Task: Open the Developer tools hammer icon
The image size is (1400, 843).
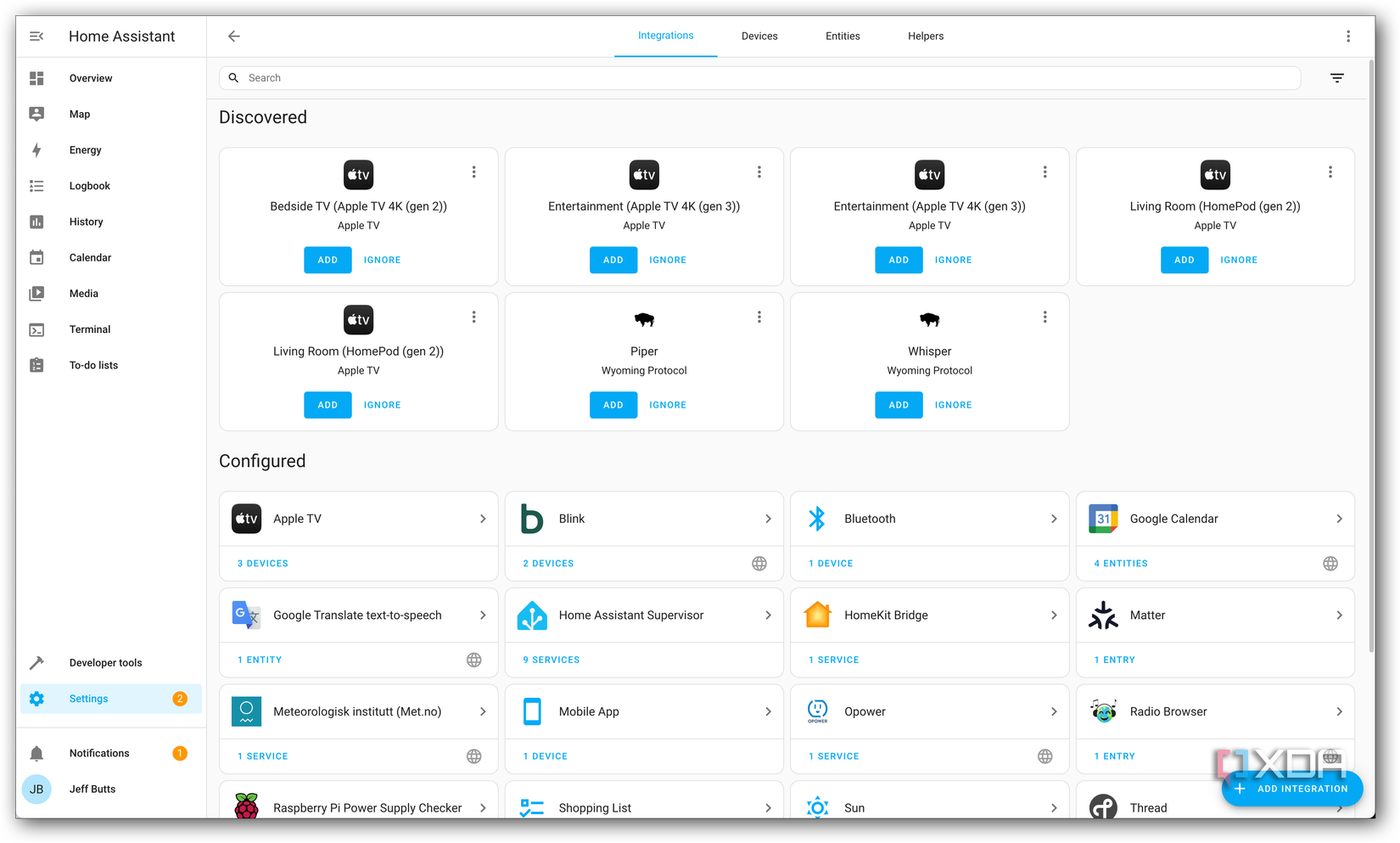Action: [36, 663]
